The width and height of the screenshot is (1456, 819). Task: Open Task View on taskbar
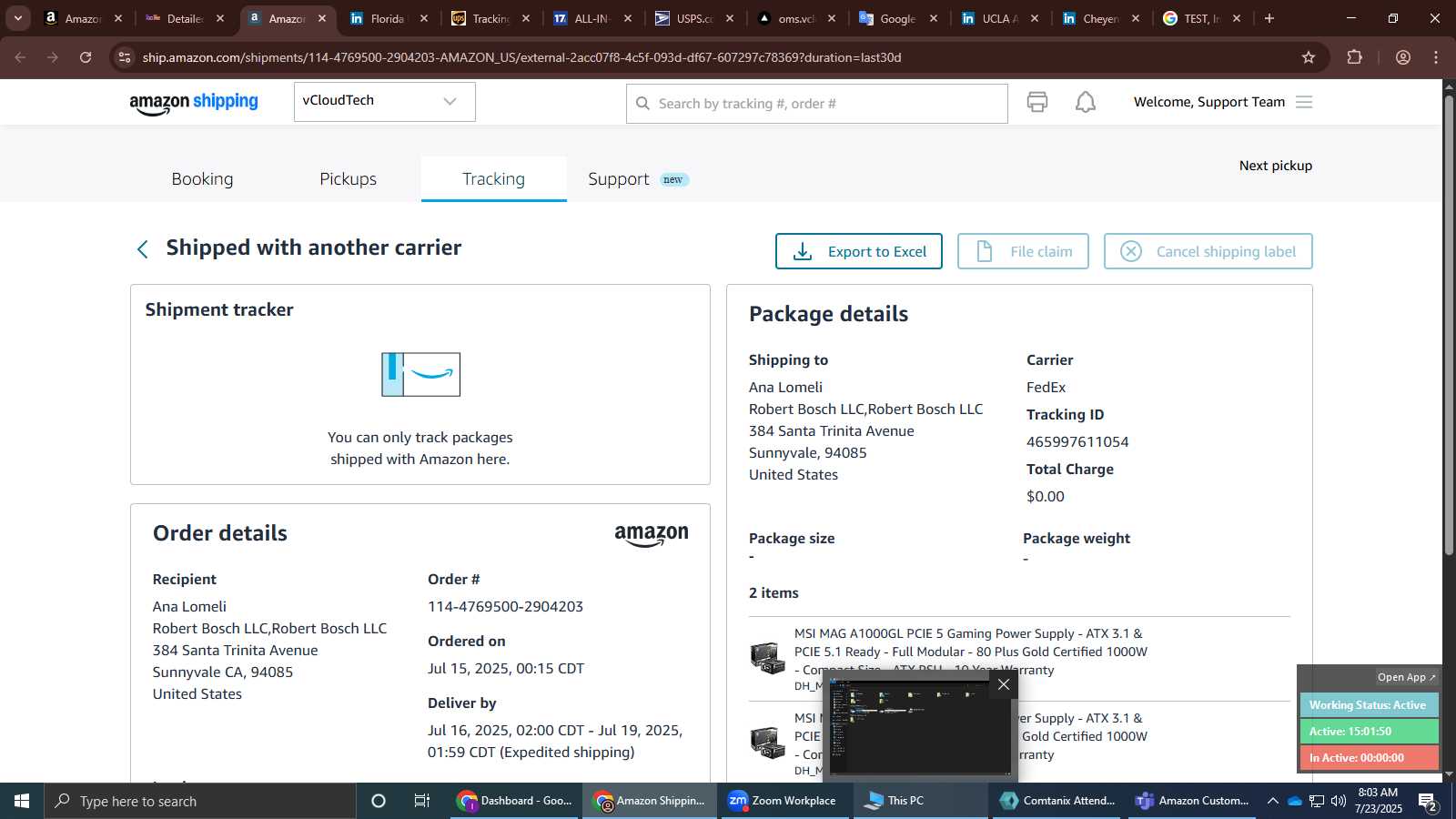click(x=422, y=801)
